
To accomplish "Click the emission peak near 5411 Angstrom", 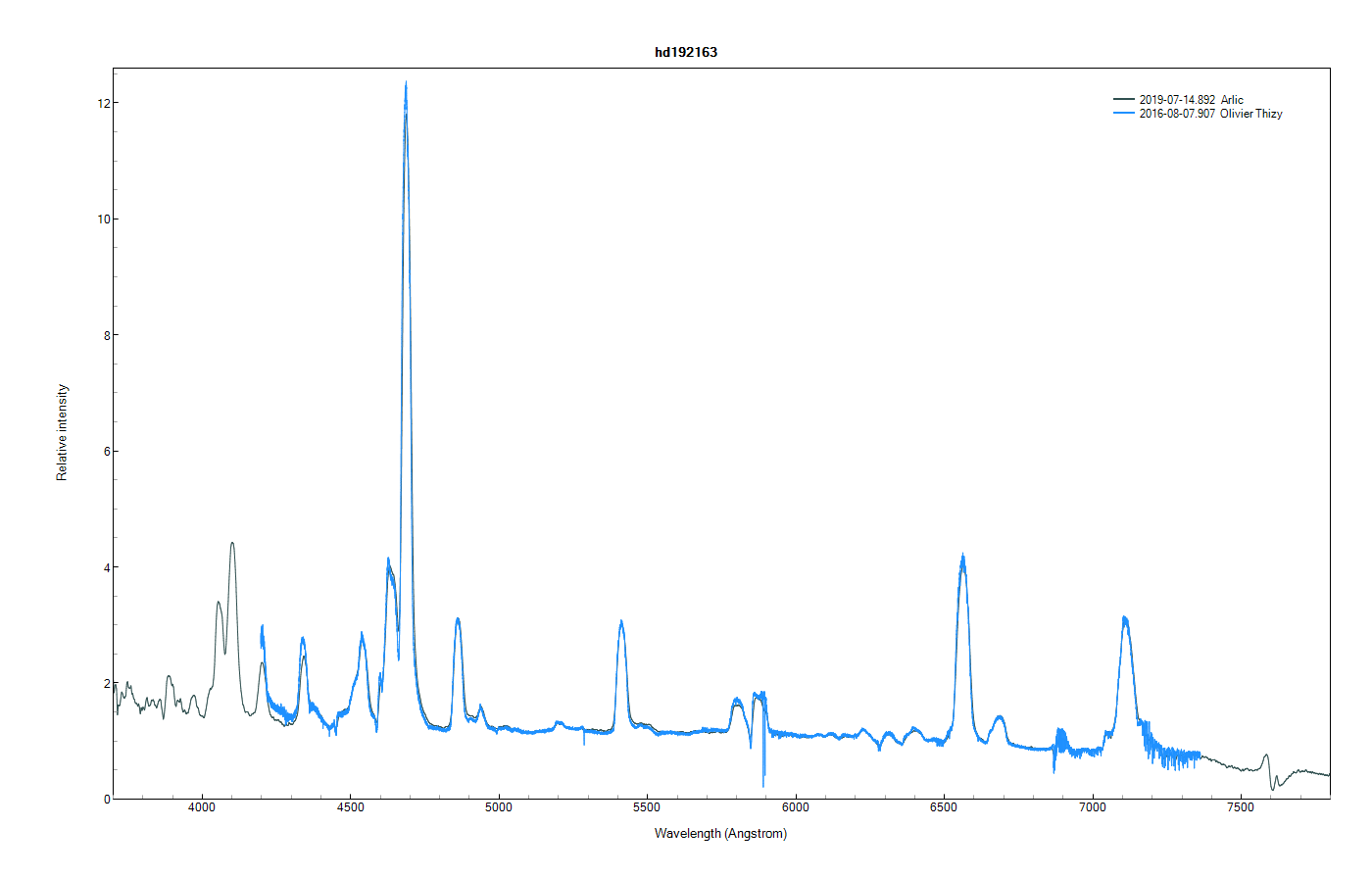I will 621,622.
